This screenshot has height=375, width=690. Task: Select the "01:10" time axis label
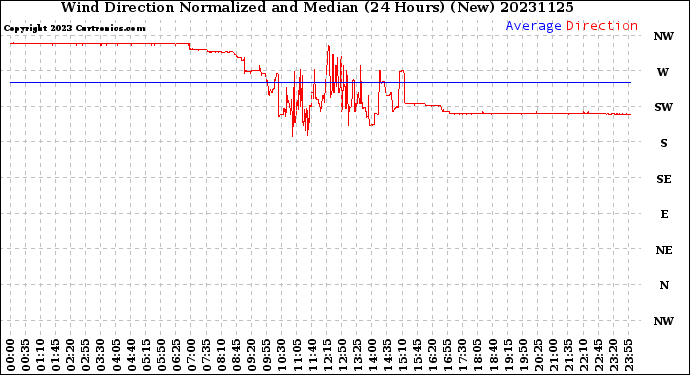(x=40, y=355)
